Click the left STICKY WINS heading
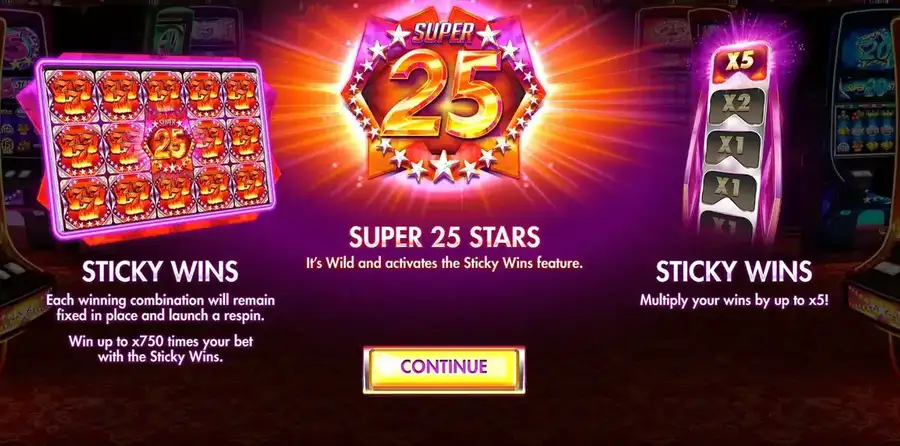 pyautogui.click(x=160, y=272)
